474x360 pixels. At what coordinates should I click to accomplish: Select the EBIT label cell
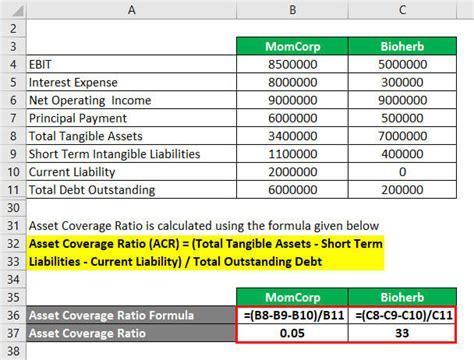pyautogui.click(x=131, y=64)
